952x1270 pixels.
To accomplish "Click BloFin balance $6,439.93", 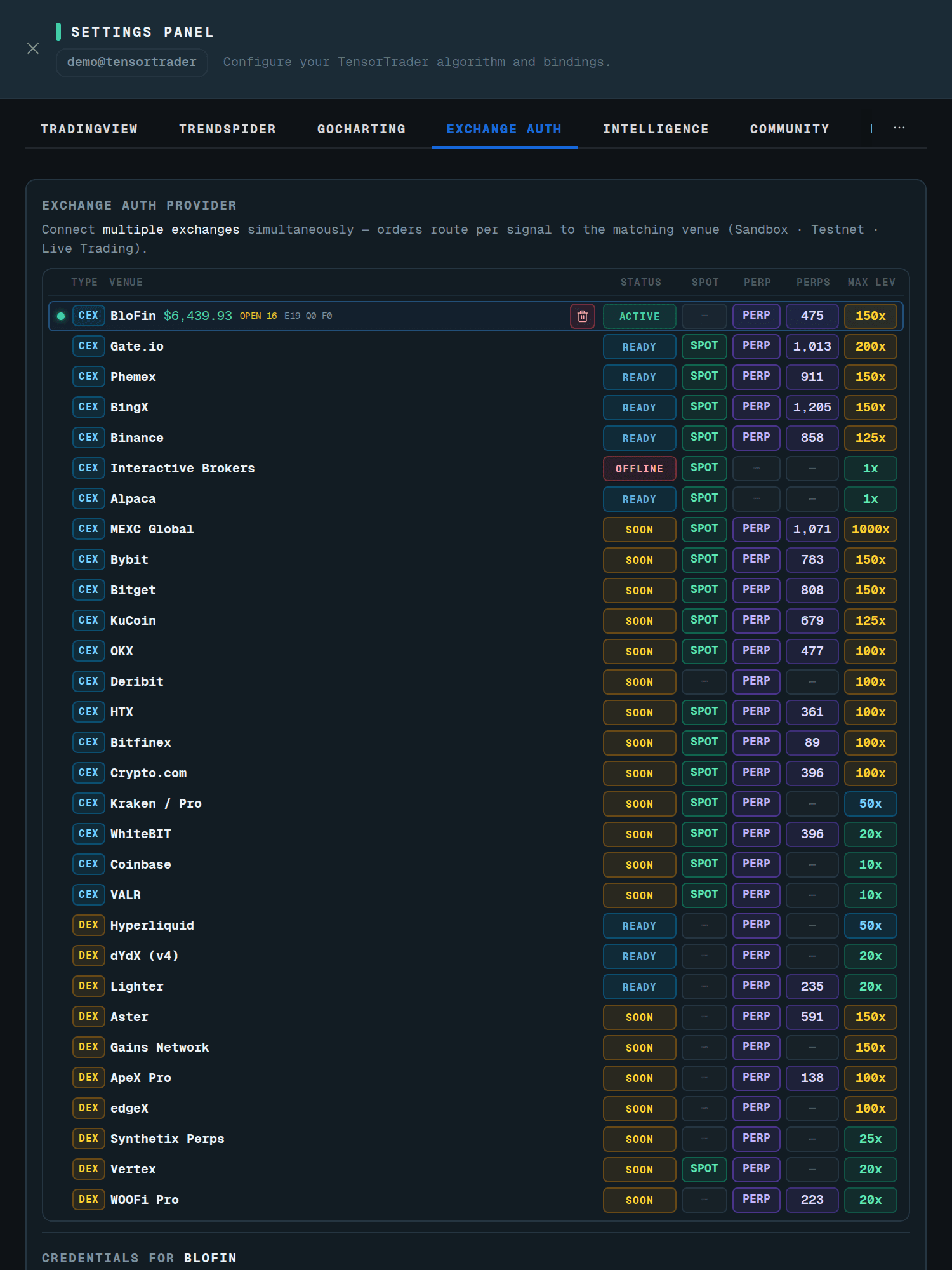I will tap(198, 316).
